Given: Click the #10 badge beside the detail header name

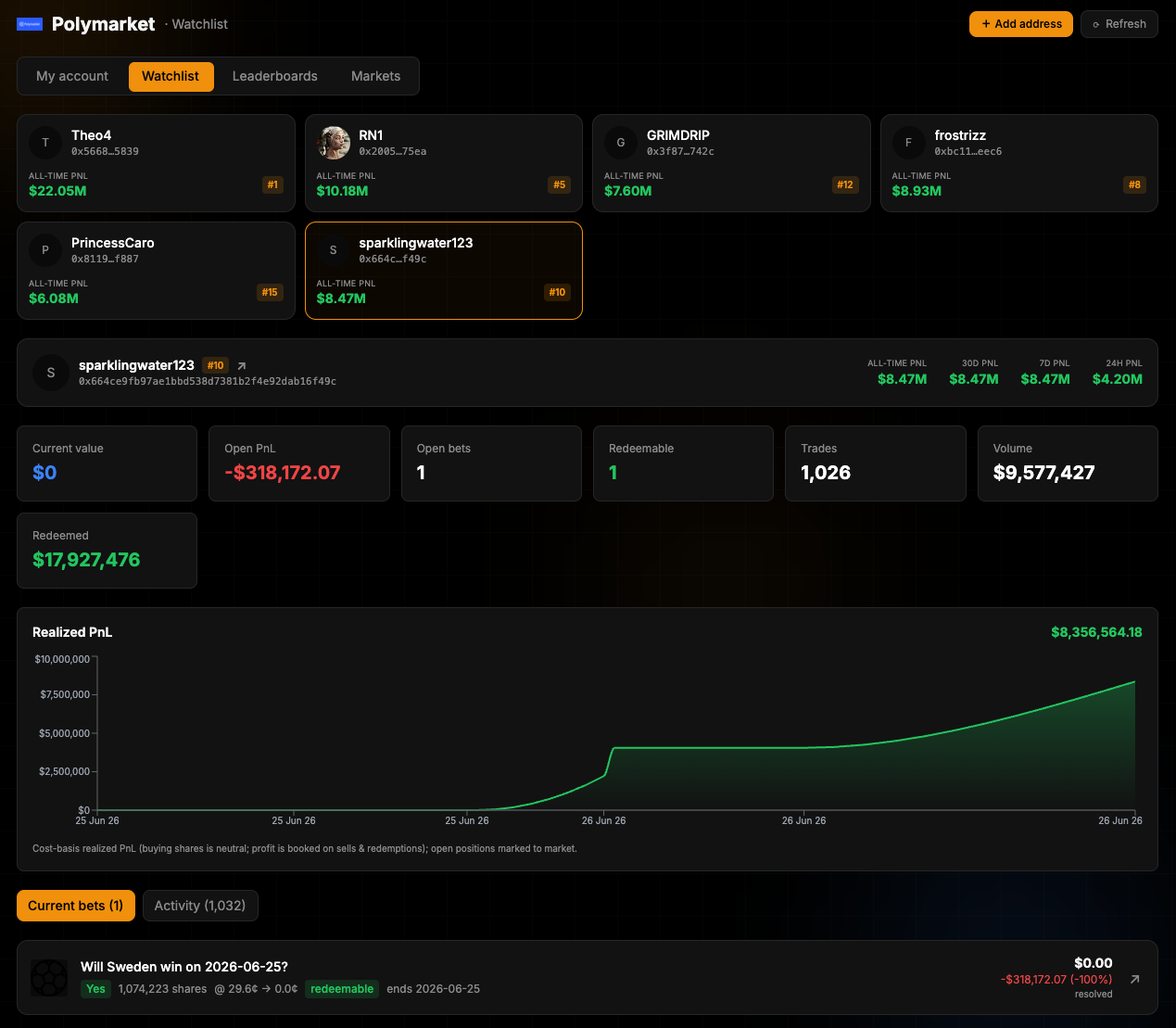Looking at the screenshot, I should 216,365.
